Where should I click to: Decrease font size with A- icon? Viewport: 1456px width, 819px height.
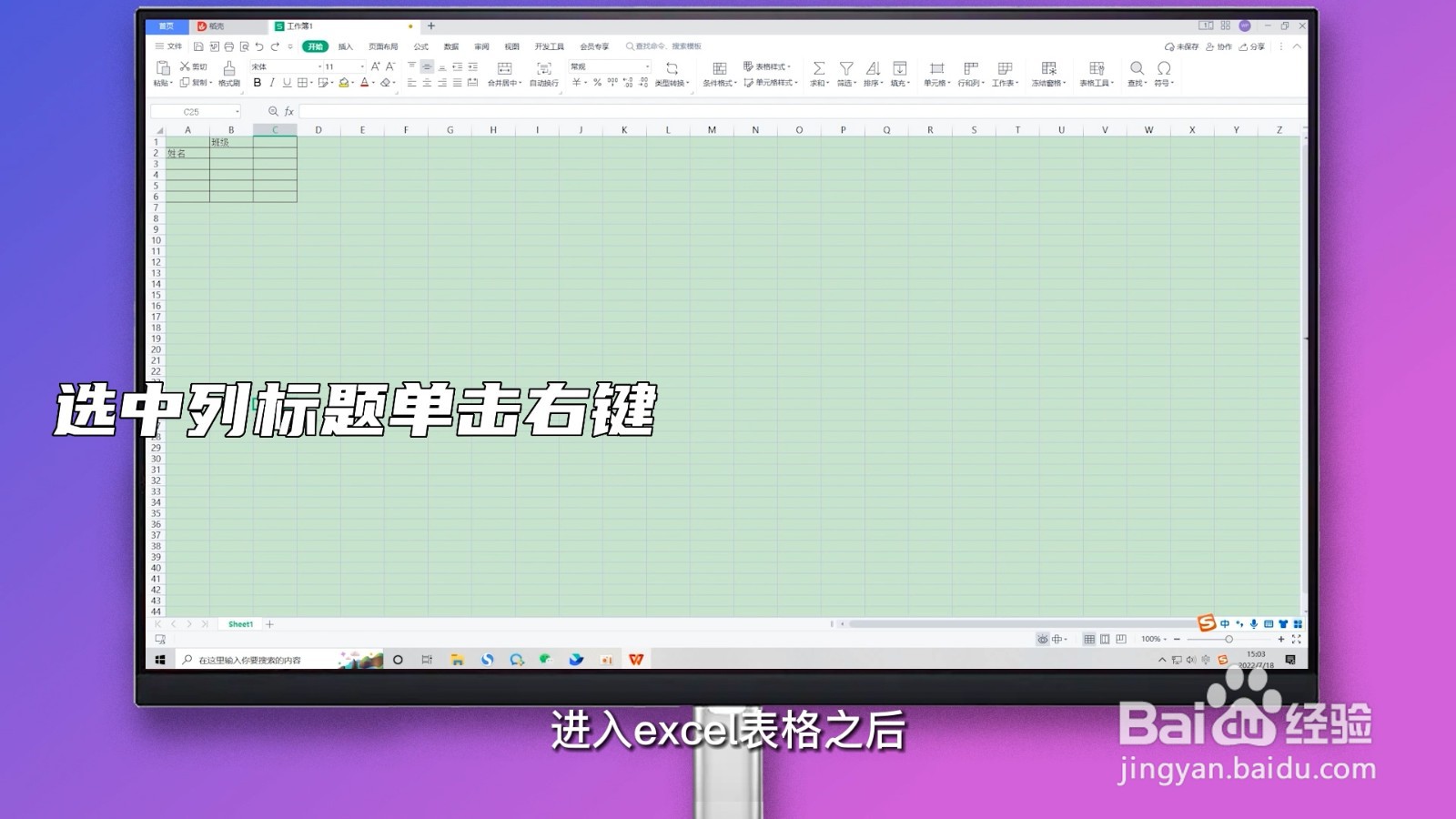point(390,66)
